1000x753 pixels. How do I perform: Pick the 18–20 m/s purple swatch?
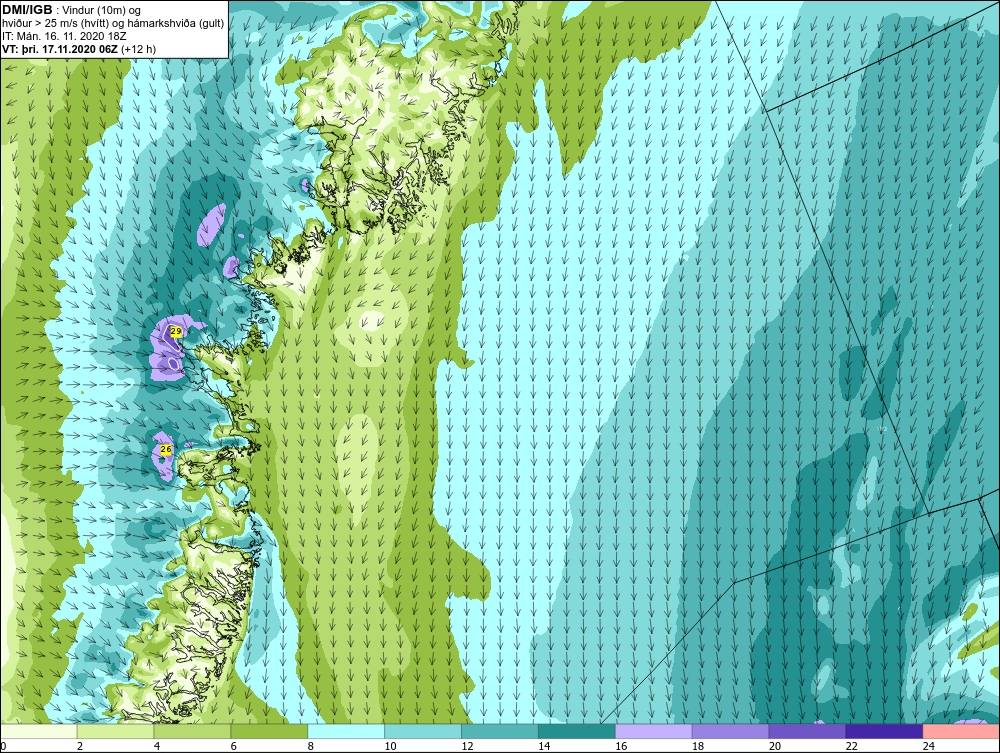coord(730,731)
